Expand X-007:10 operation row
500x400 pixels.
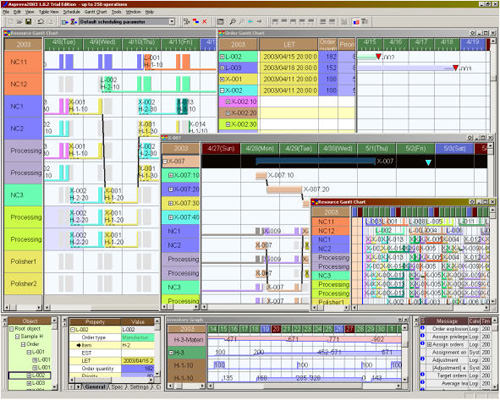click(x=170, y=175)
